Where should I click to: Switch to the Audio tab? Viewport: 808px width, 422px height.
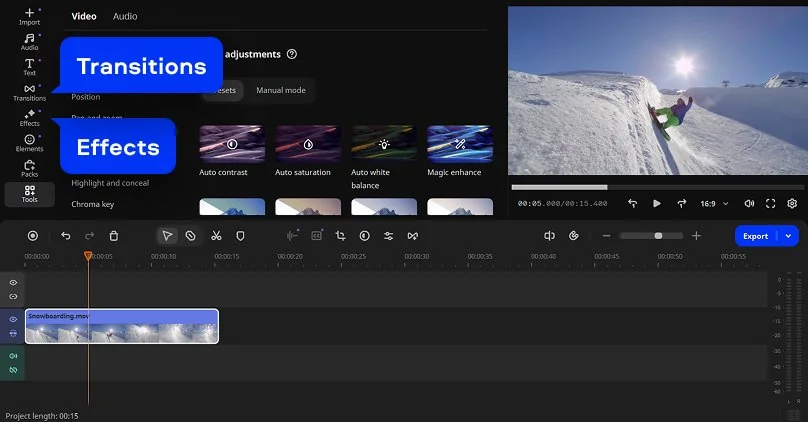(125, 16)
